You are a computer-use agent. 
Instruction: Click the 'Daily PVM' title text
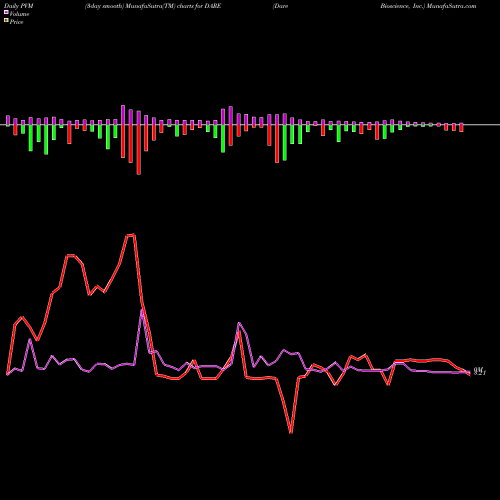19,6
